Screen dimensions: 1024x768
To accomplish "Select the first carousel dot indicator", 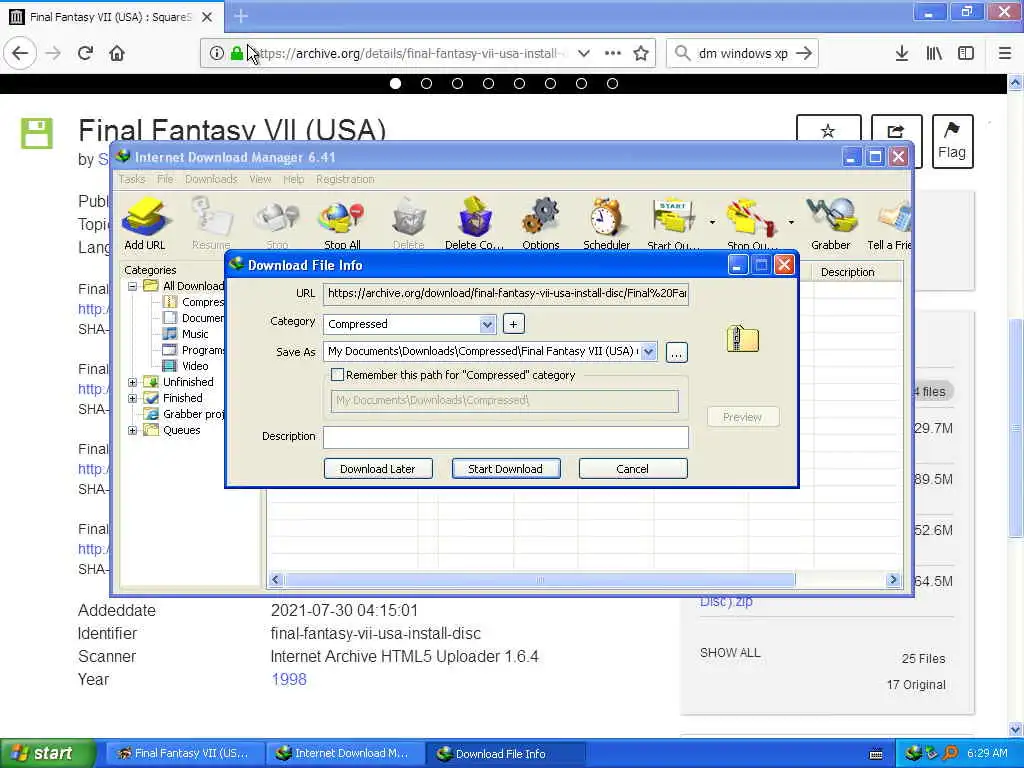I will pos(395,84).
